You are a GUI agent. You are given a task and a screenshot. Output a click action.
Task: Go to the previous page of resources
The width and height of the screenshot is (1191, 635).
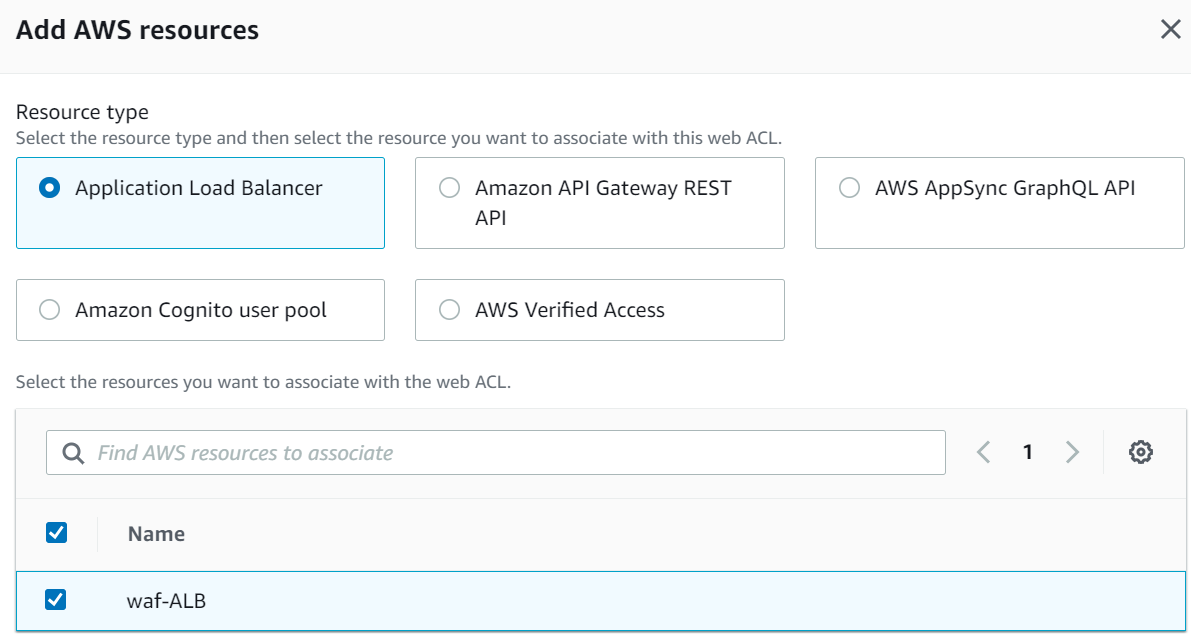point(983,452)
